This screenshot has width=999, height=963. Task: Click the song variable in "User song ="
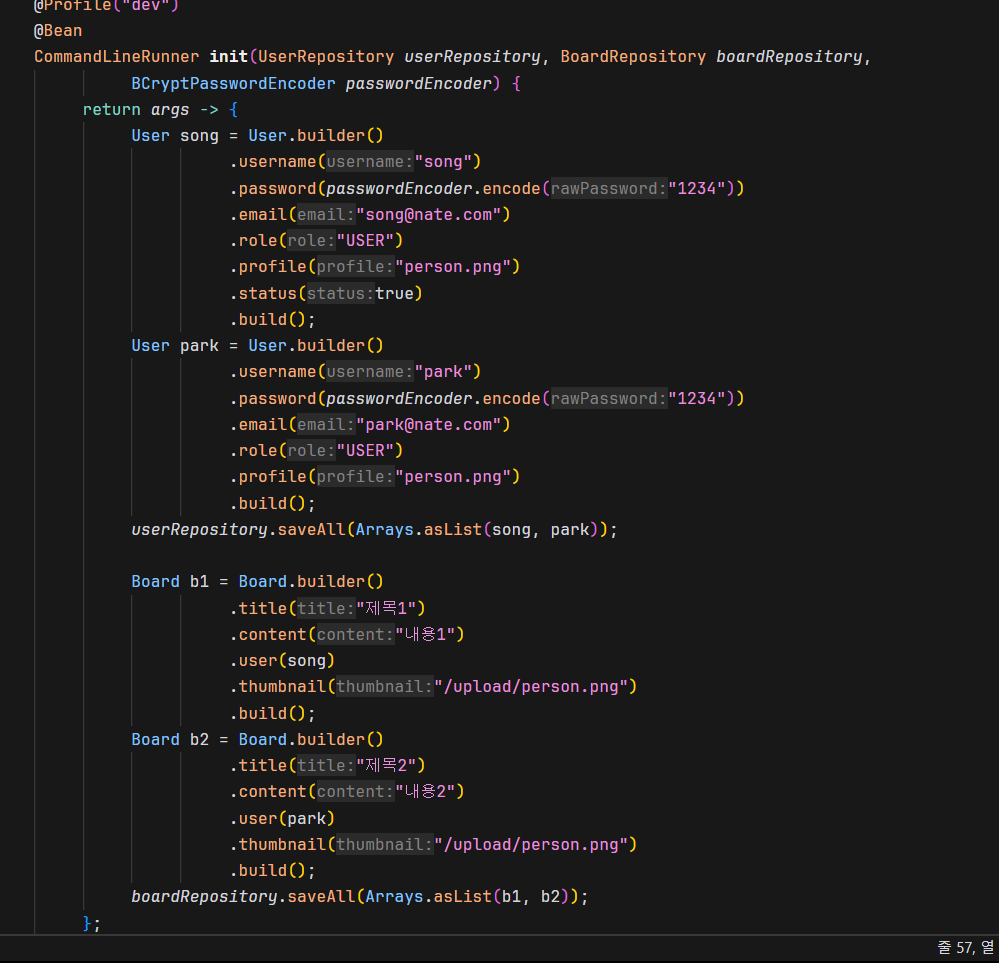pos(199,136)
